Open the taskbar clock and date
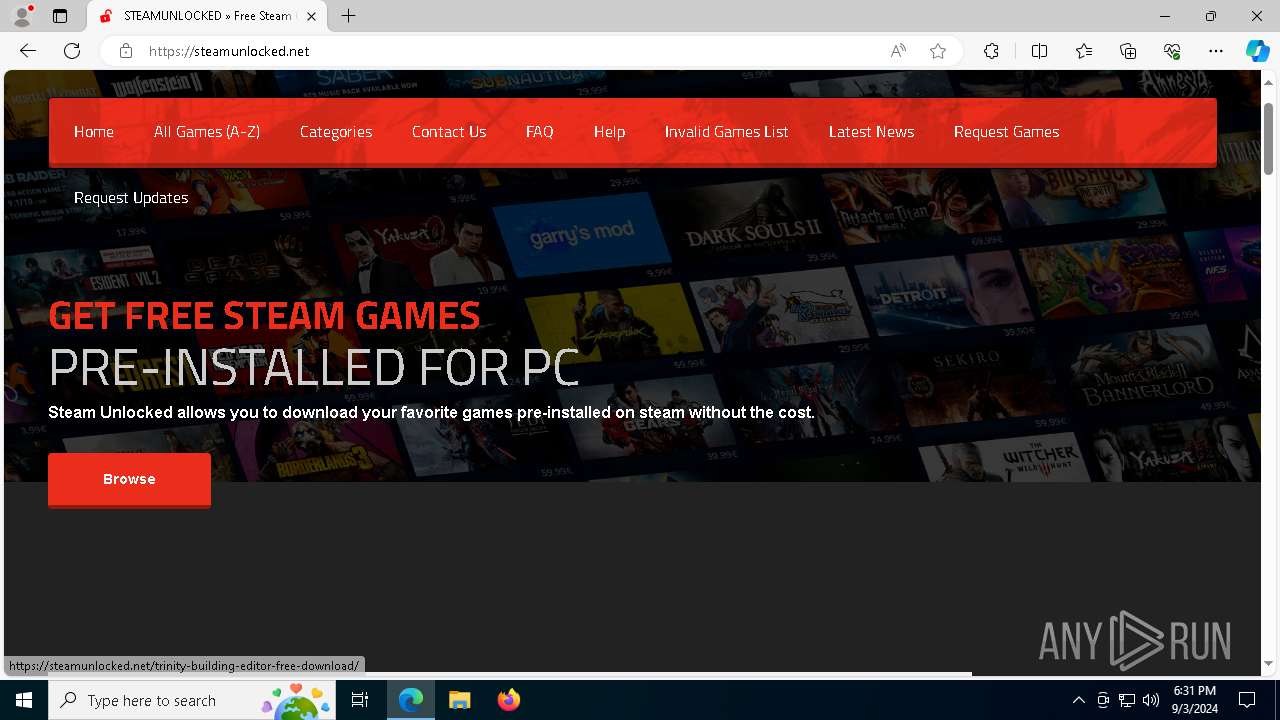 [1195, 700]
